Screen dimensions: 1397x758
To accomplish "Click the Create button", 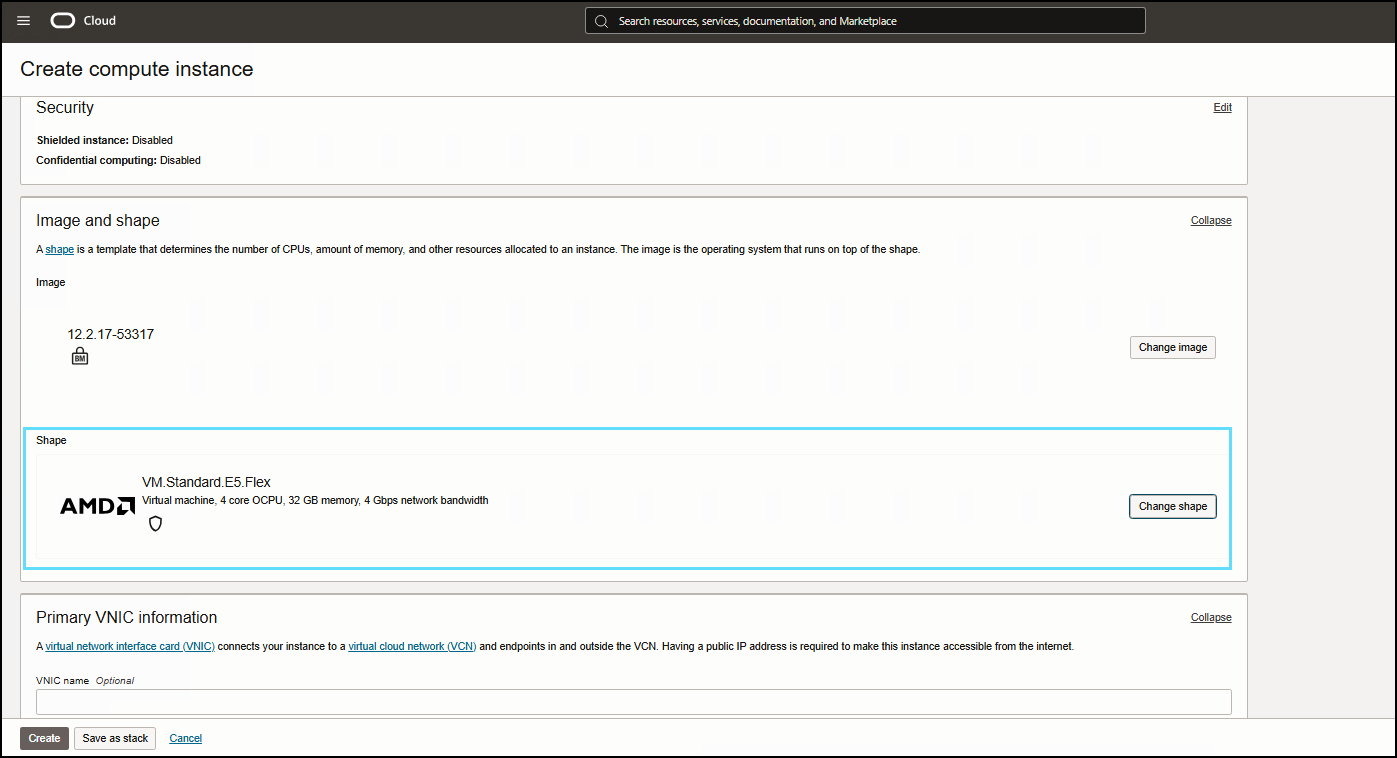I will pos(44,738).
